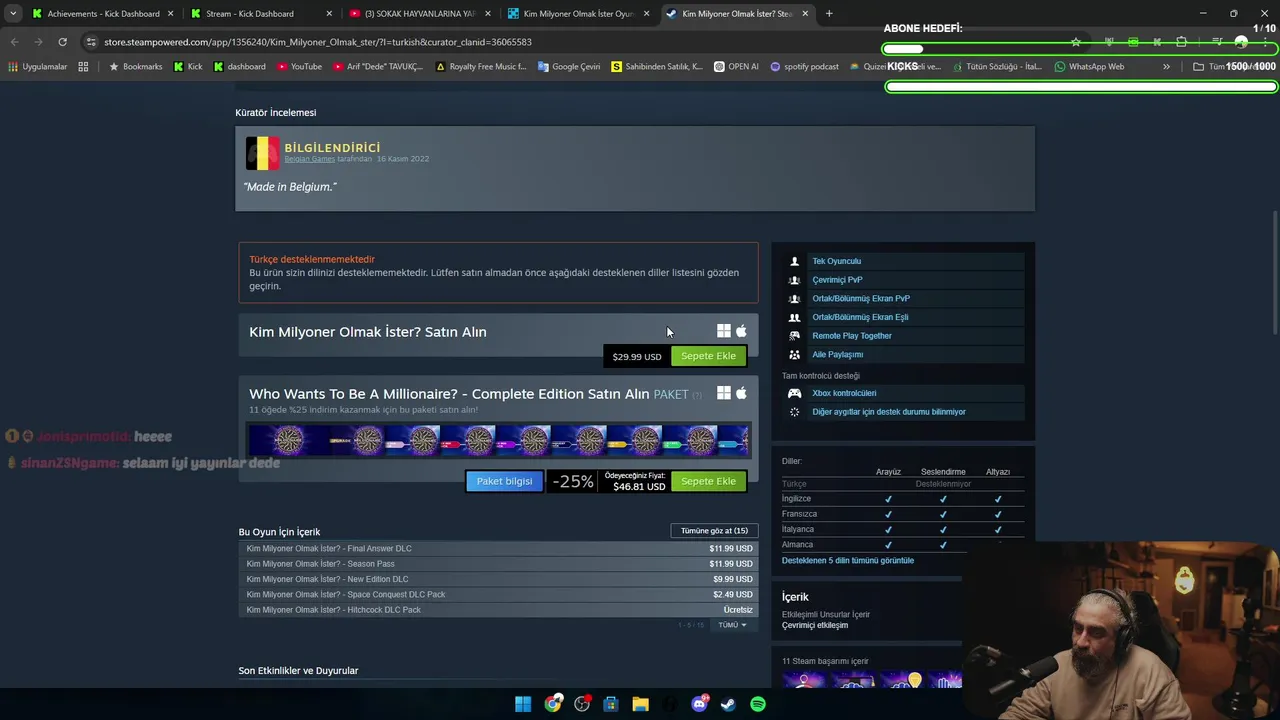Click the Remote Play Together icon

point(795,336)
